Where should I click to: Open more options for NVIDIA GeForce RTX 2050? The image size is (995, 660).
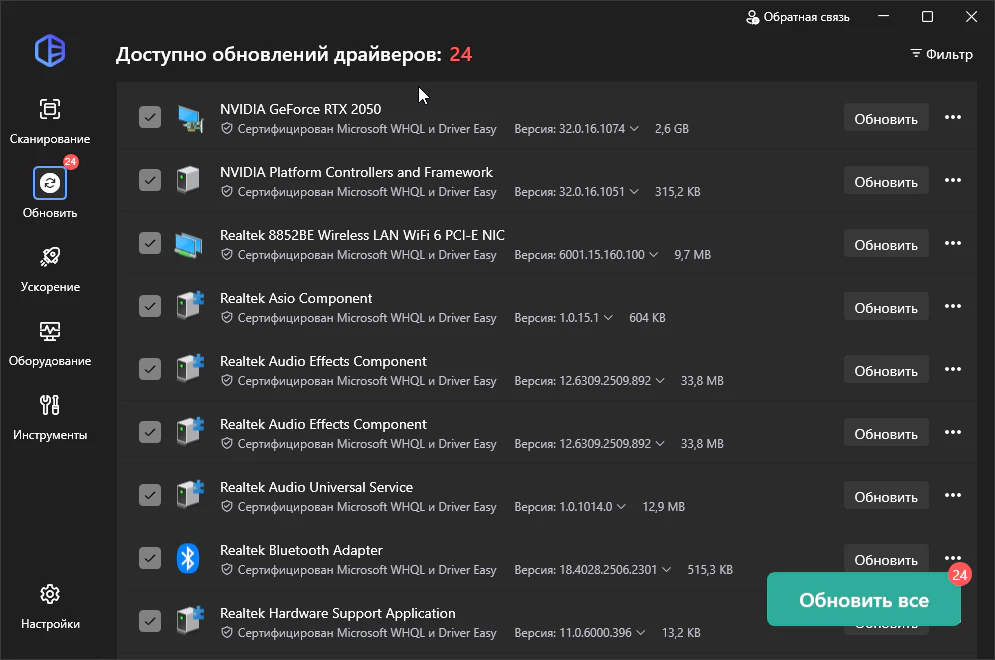[952, 117]
